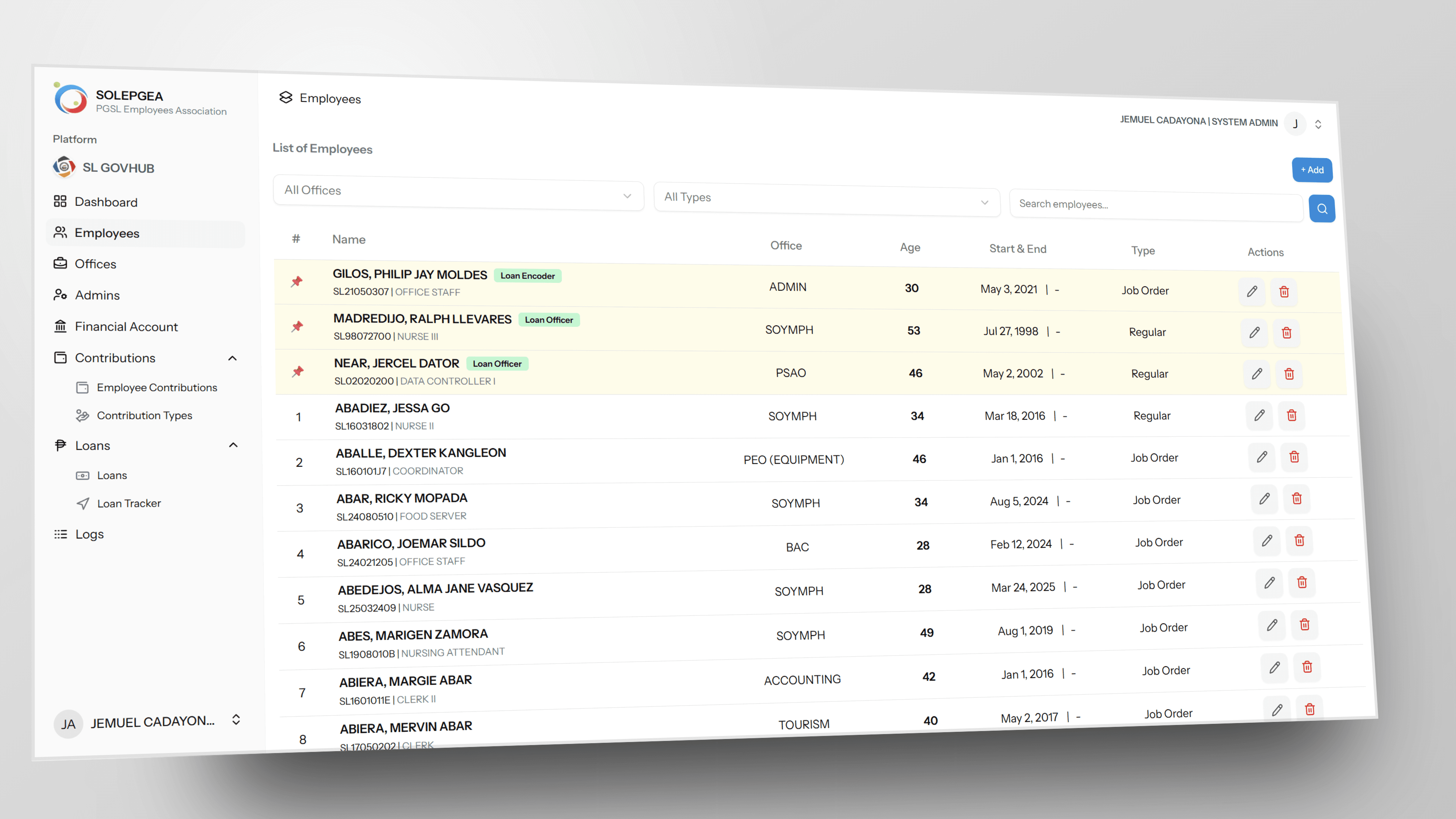Click the Loan Encoder badge on GILOS row
This screenshot has height=819, width=1456.
click(x=527, y=276)
